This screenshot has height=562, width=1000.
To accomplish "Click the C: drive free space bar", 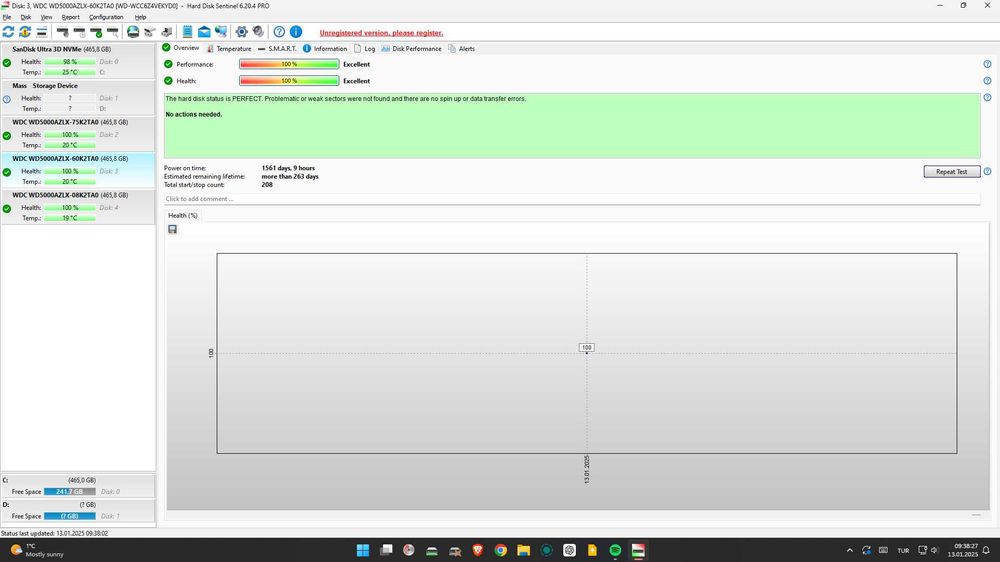I will (x=70, y=492).
